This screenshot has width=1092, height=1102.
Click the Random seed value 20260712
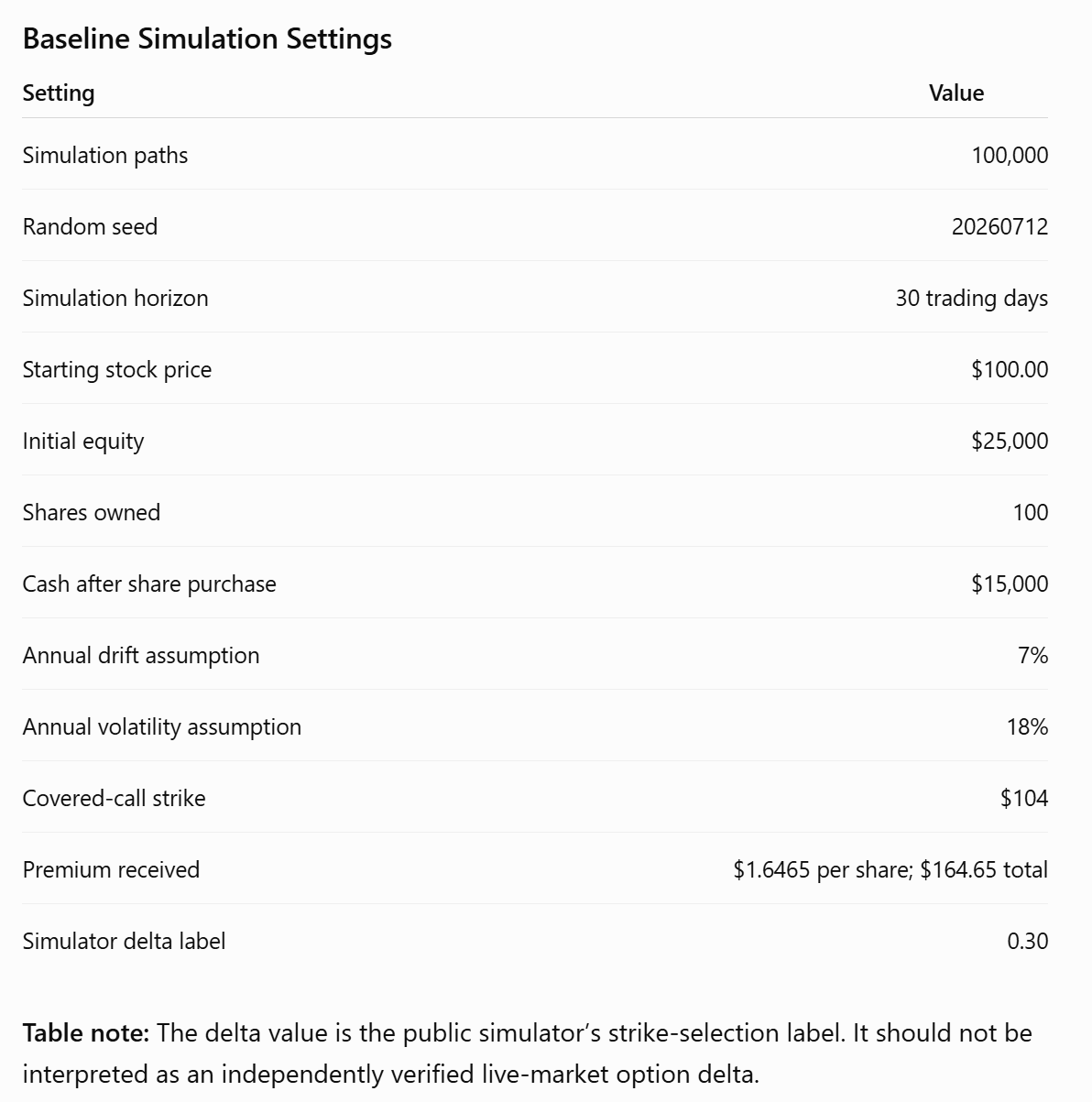pyautogui.click(x=999, y=227)
